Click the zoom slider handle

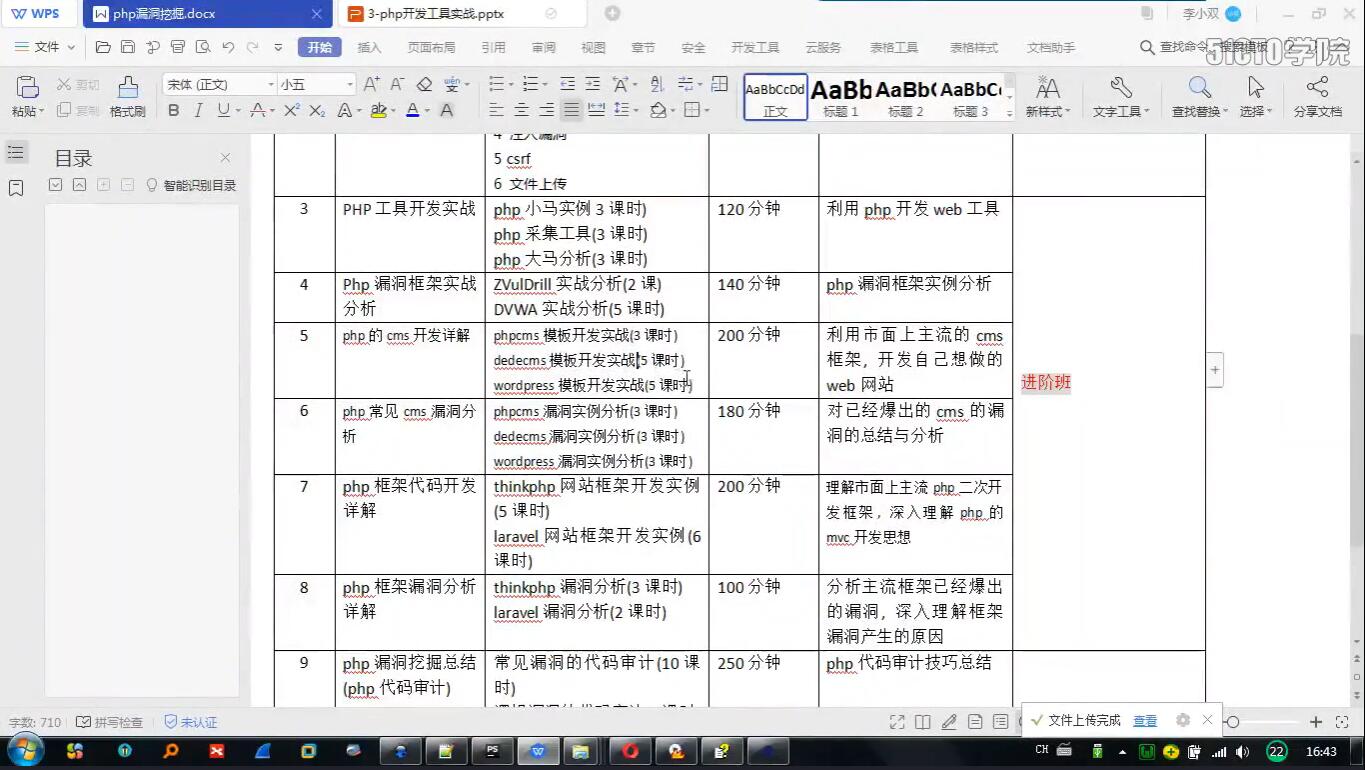(1233, 721)
